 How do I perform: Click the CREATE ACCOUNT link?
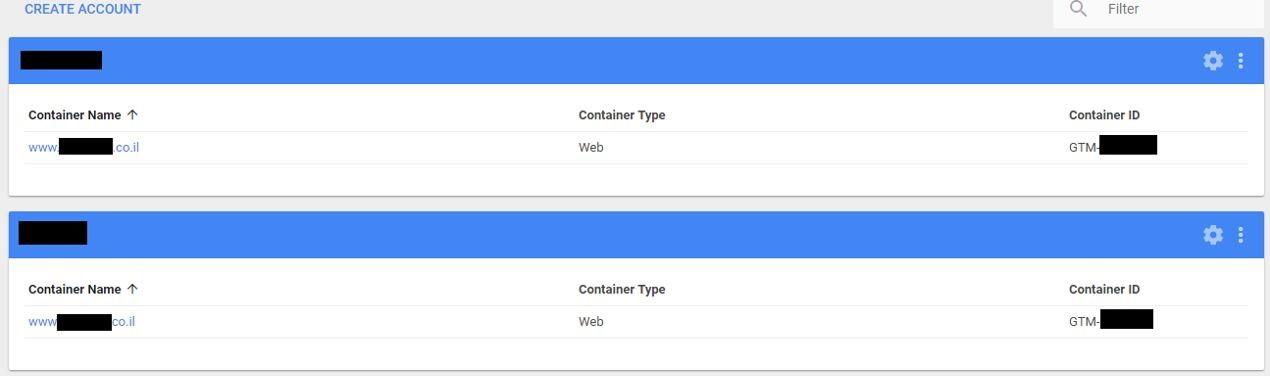(83, 9)
